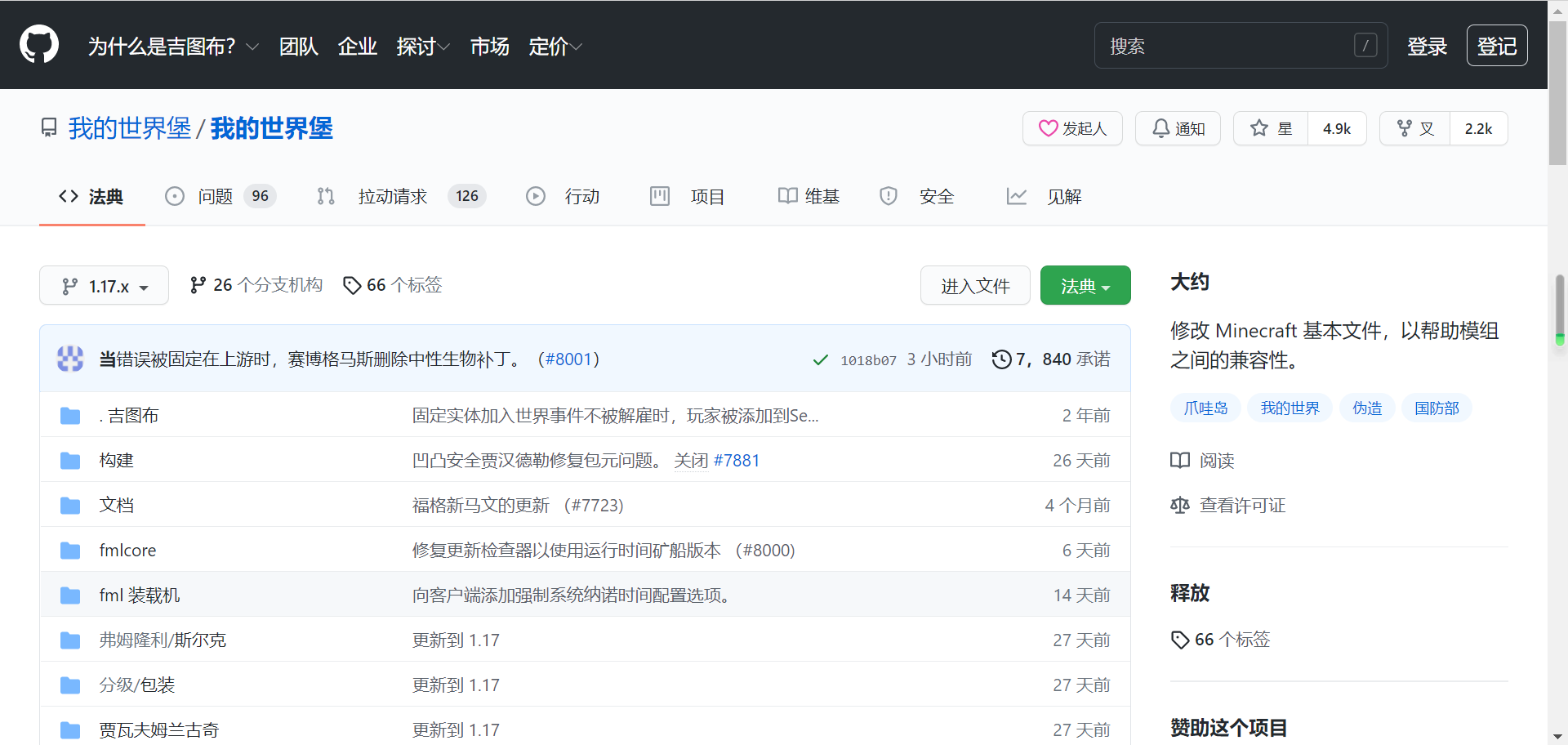Open the 企业 menu item
The height and width of the screenshot is (745, 1568).
pos(358,47)
